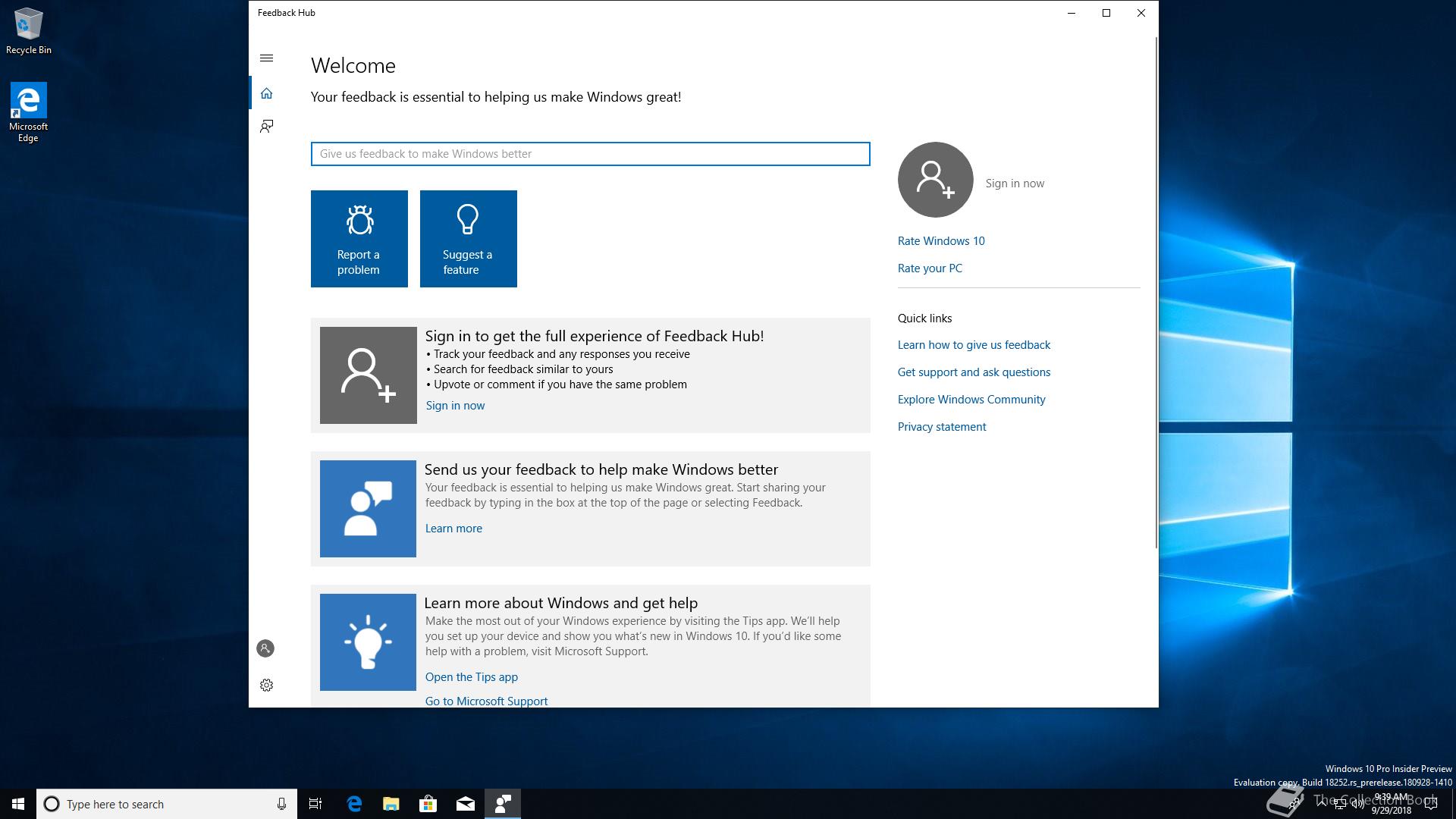1456x819 pixels.
Task: Click the lightbulb tips card image
Action: point(368,642)
